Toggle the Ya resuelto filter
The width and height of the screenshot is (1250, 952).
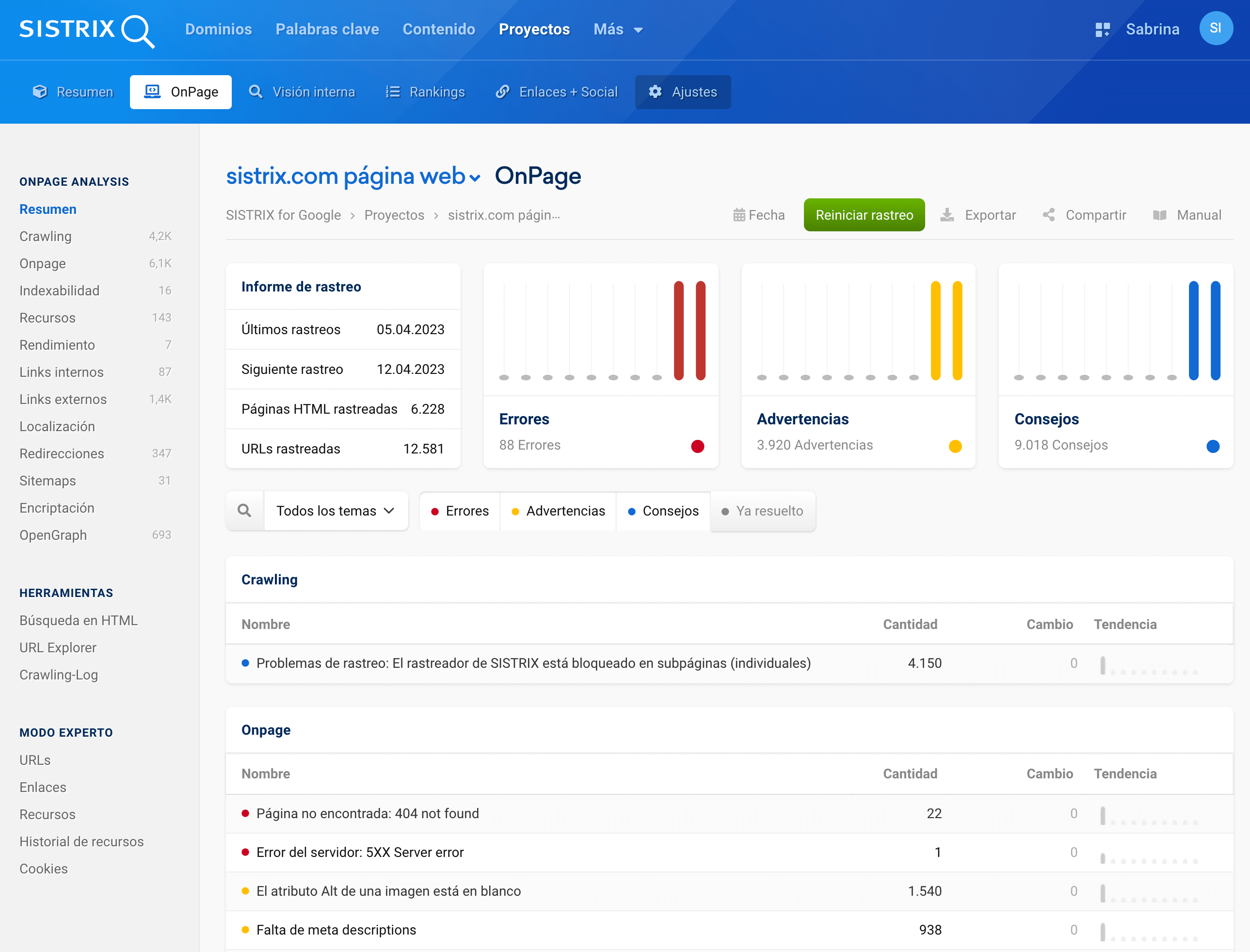point(762,511)
